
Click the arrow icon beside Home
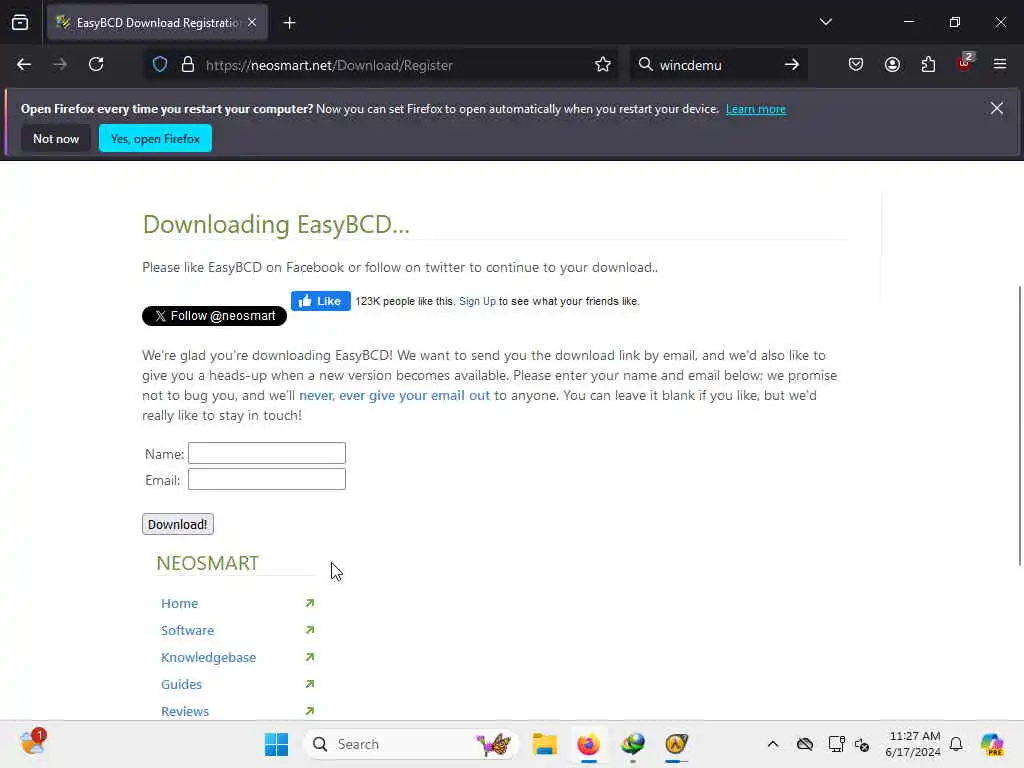click(x=310, y=603)
